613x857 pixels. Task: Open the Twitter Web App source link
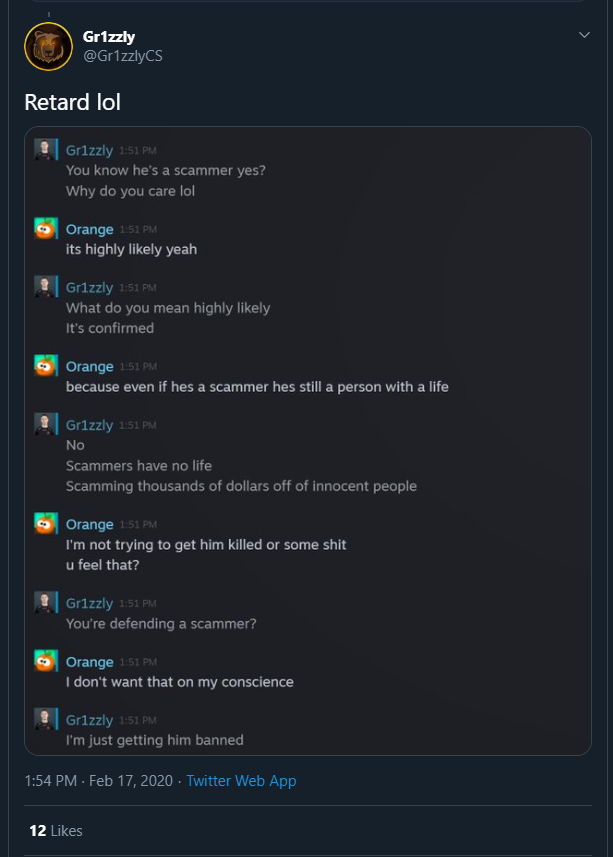click(241, 780)
